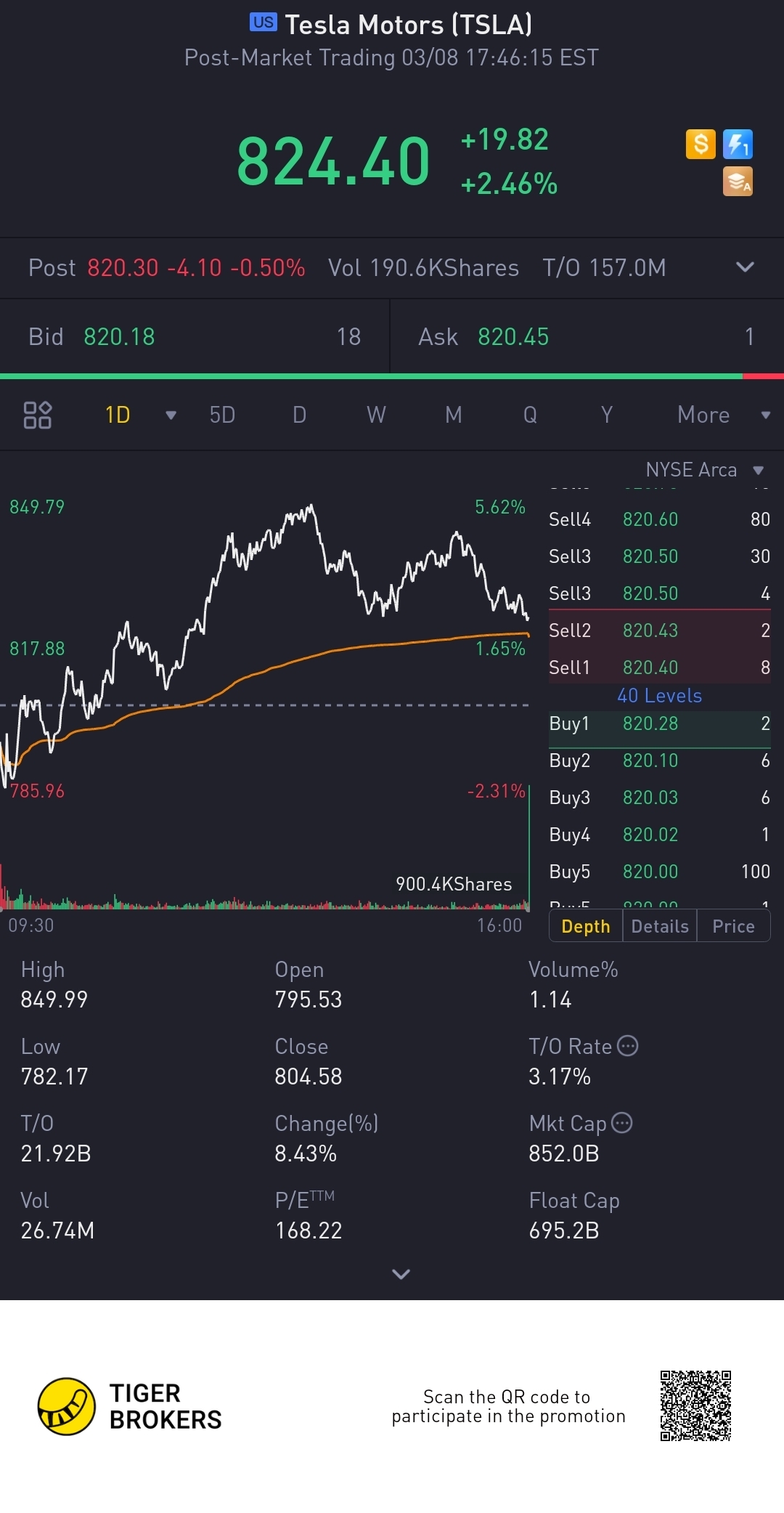Tap the Mkt Cap info icon
The width and height of the screenshot is (784, 1513).
pos(622,1123)
